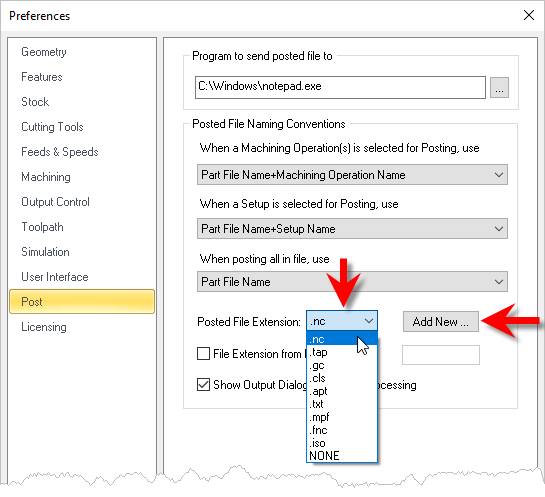Click the empty file extension text box

[441, 355]
